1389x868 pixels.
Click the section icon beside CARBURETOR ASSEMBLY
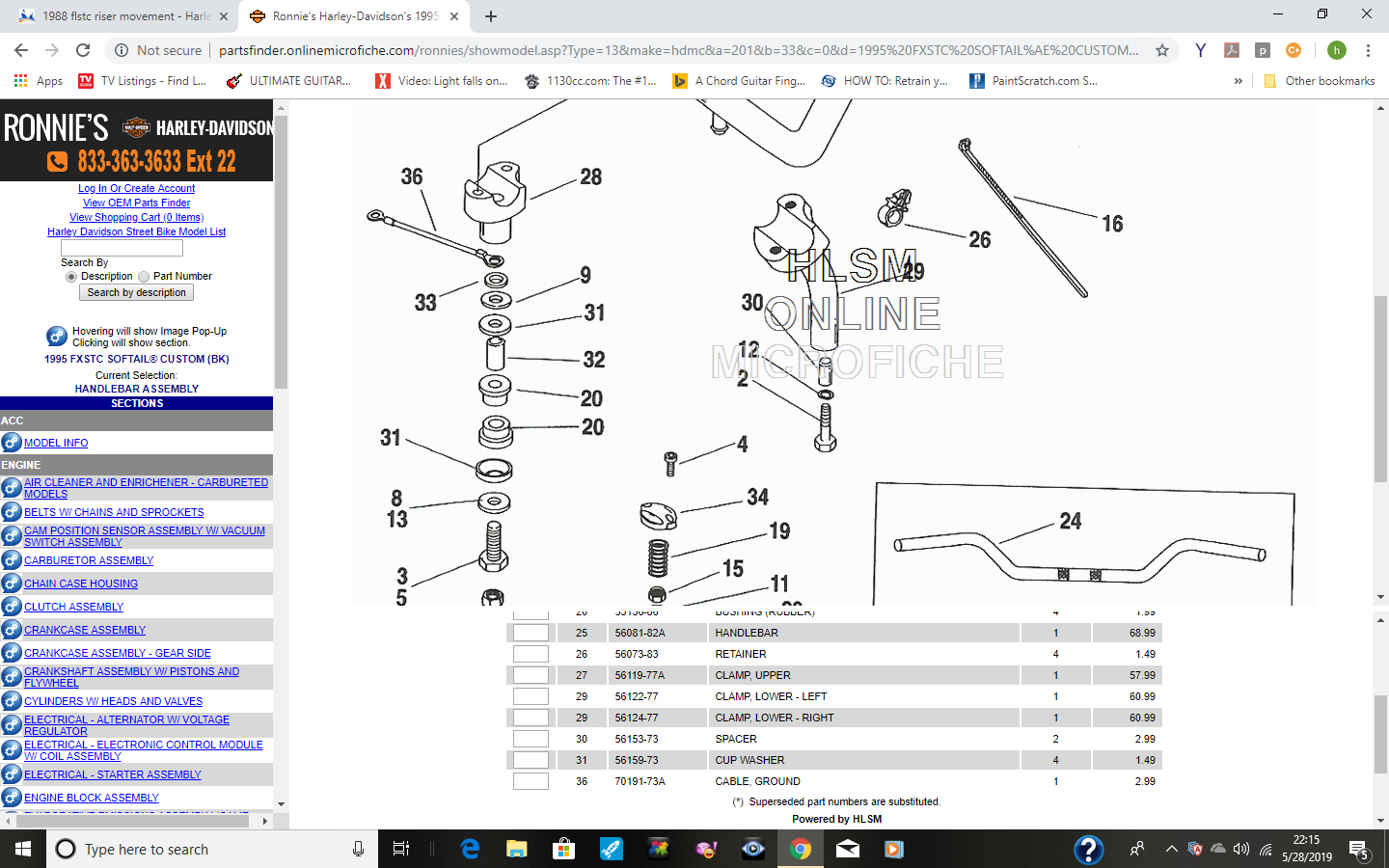(12, 560)
